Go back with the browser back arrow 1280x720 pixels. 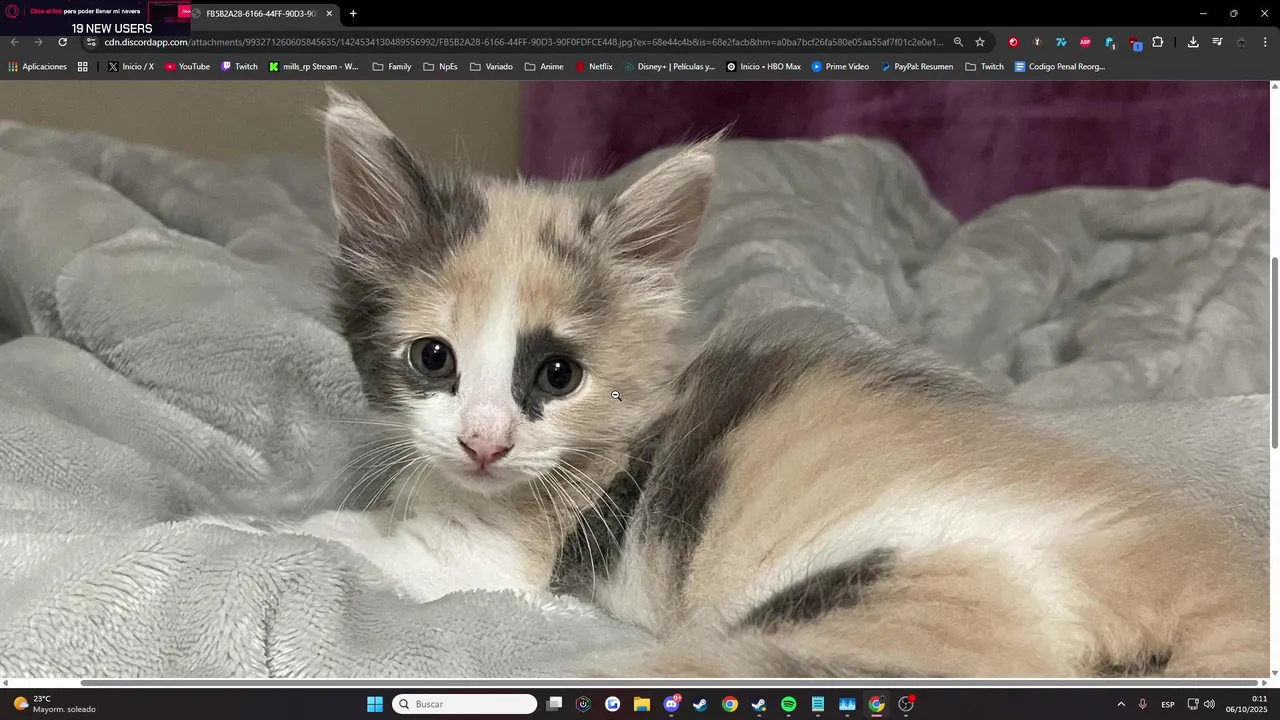pos(14,42)
